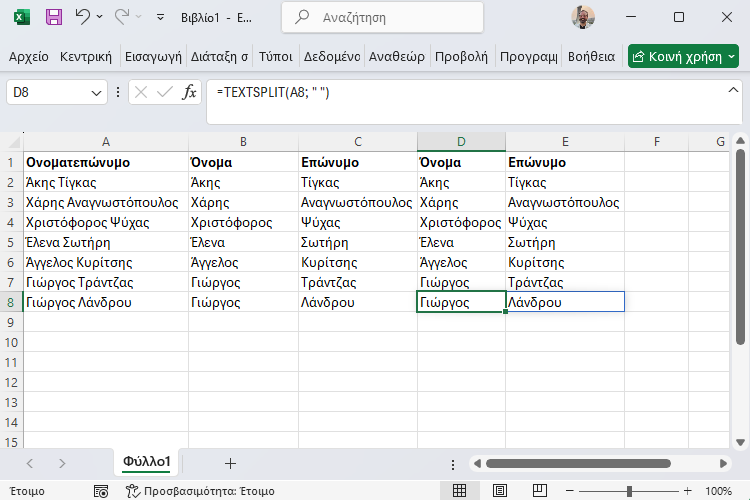Zoom in with the plus button
This screenshot has height=500, width=750.
[x=687, y=491]
